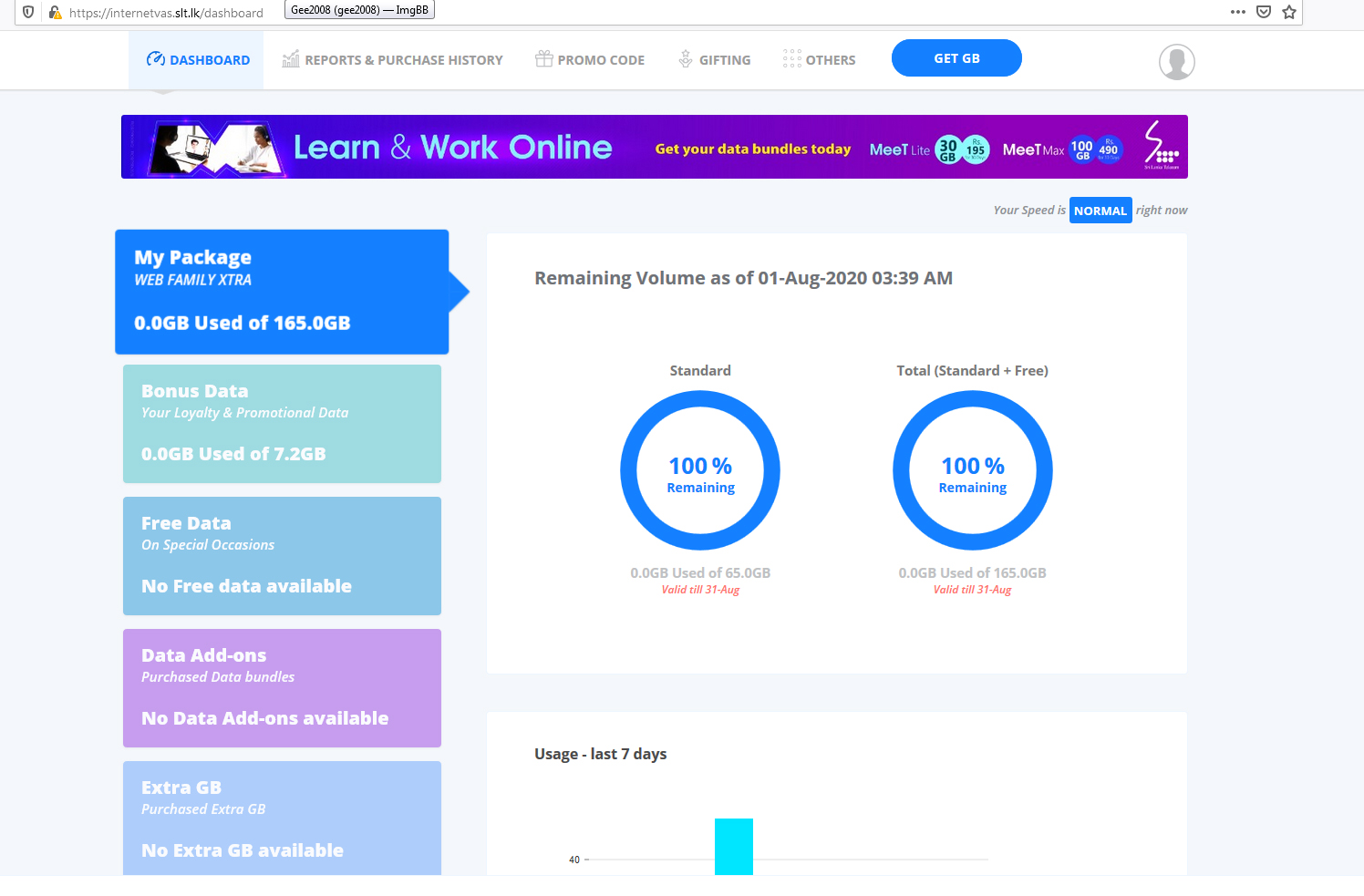Select the Bonus Data card

point(282,424)
